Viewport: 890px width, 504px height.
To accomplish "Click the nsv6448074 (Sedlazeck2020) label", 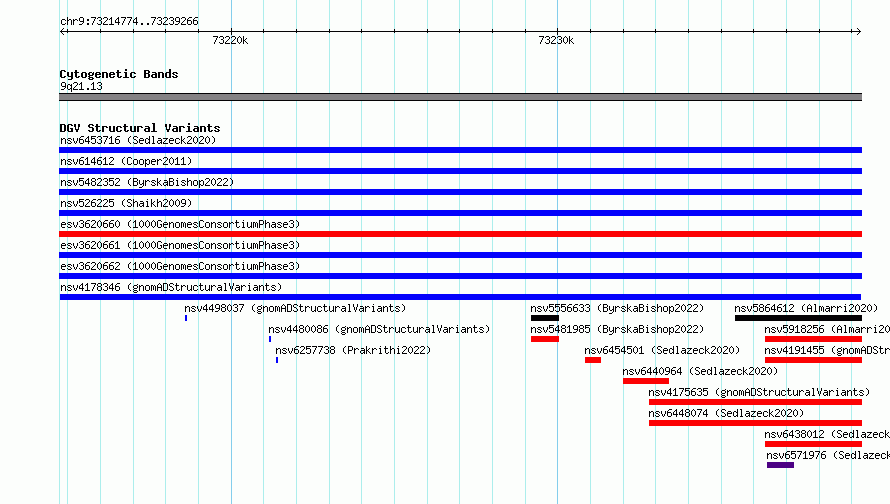I will coord(726,413).
